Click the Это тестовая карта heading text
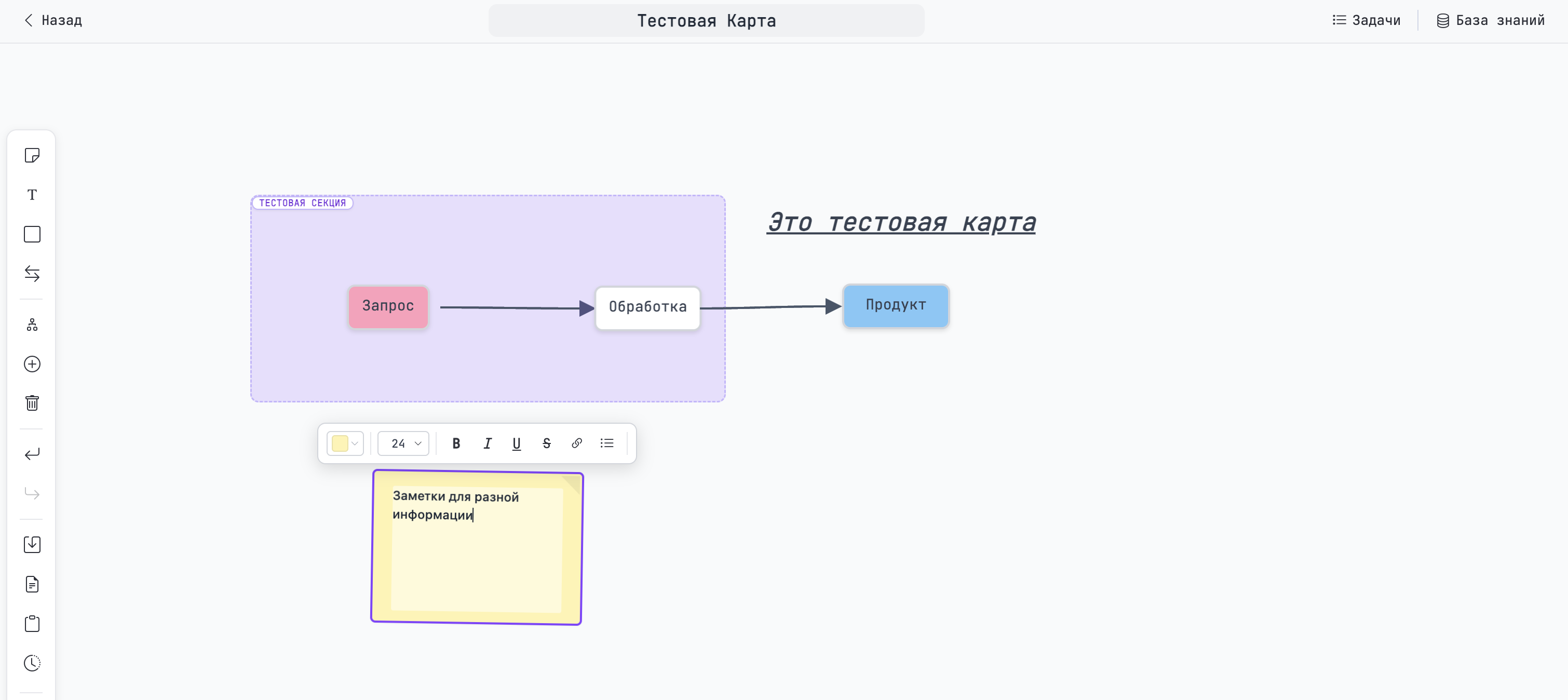The width and height of the screenshot is (1568, 700). tap(901, 222)
